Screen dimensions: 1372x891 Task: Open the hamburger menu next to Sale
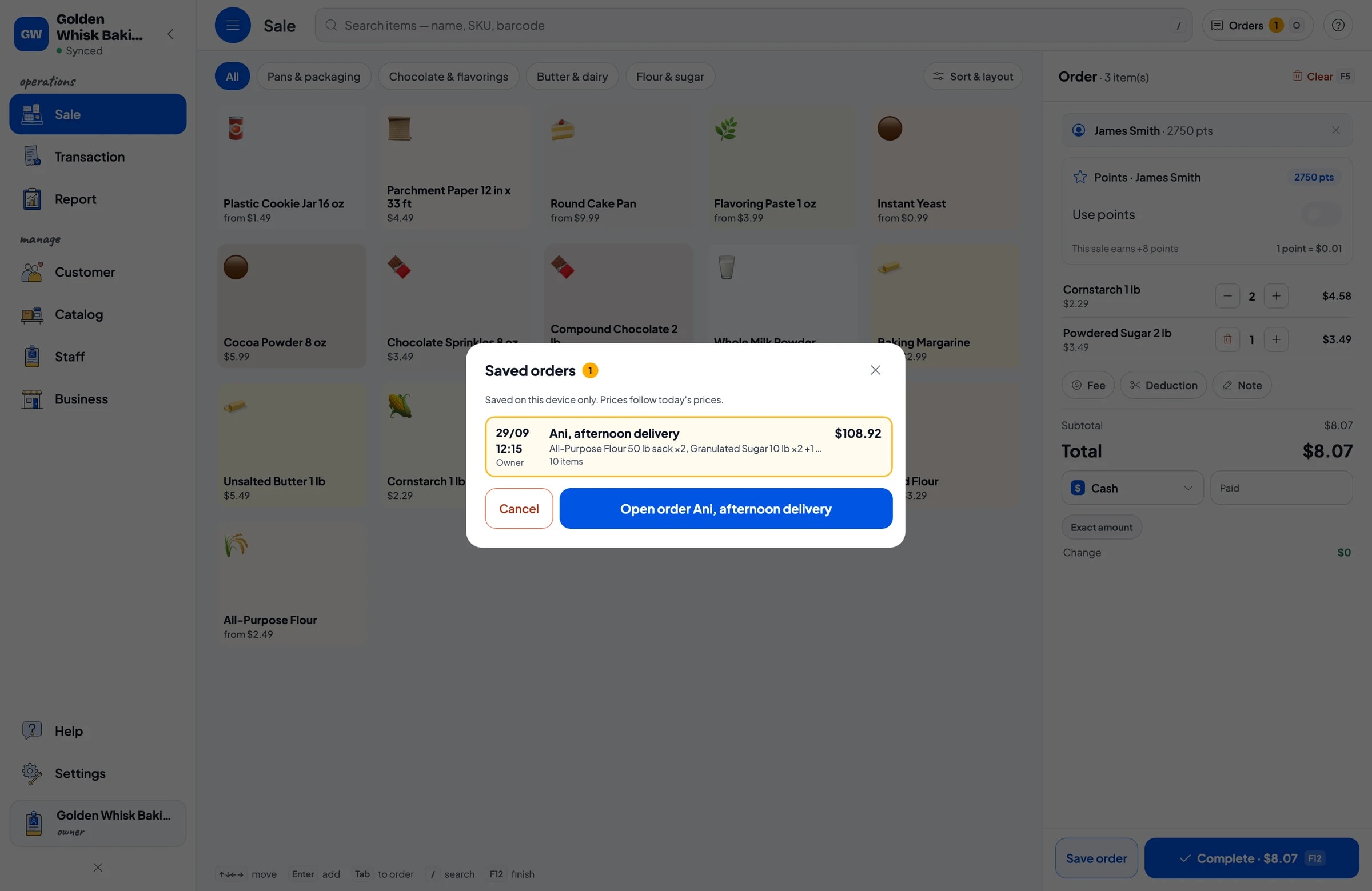(232, 25)
